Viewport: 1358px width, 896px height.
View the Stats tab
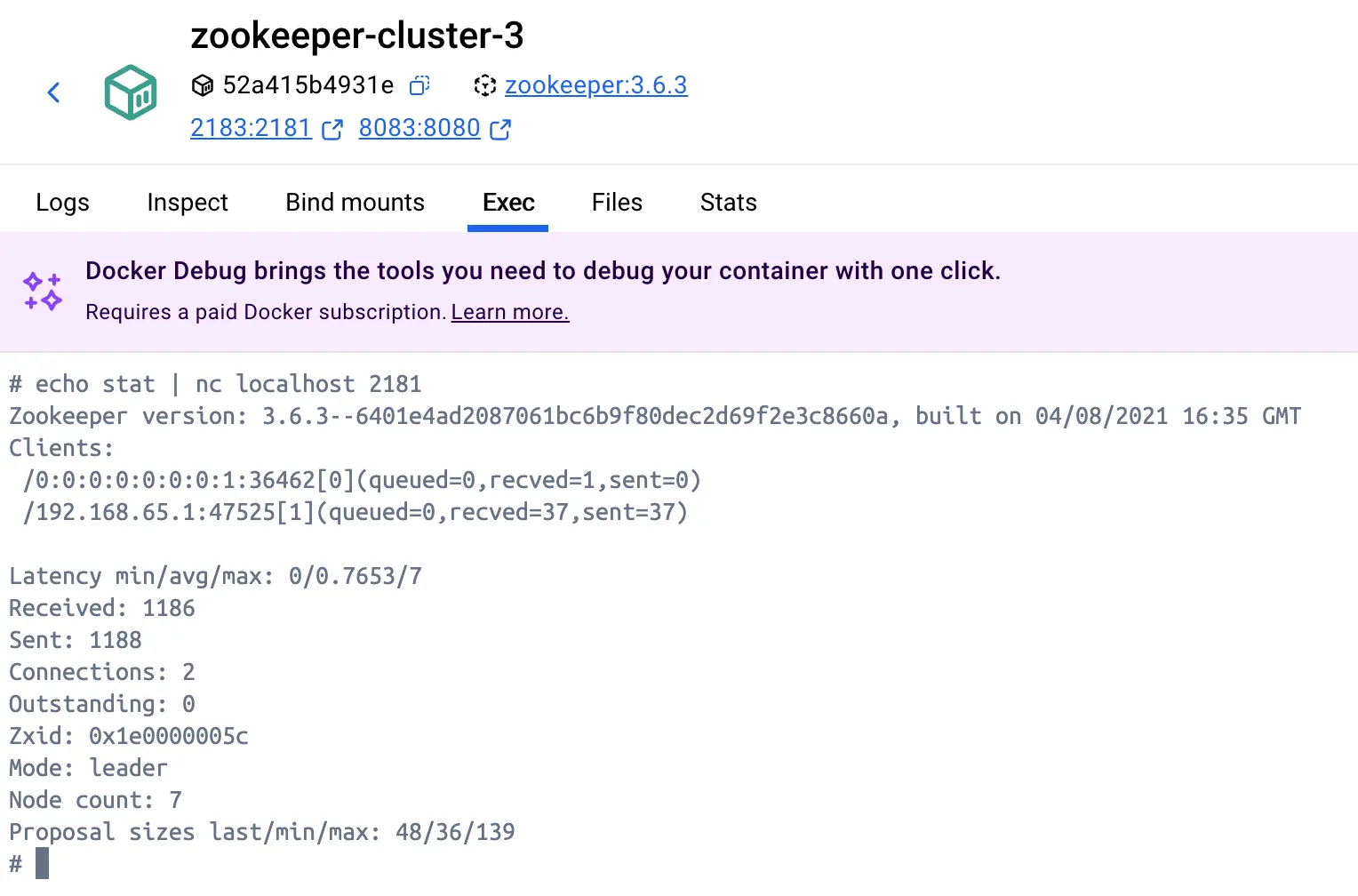(728, 203)
